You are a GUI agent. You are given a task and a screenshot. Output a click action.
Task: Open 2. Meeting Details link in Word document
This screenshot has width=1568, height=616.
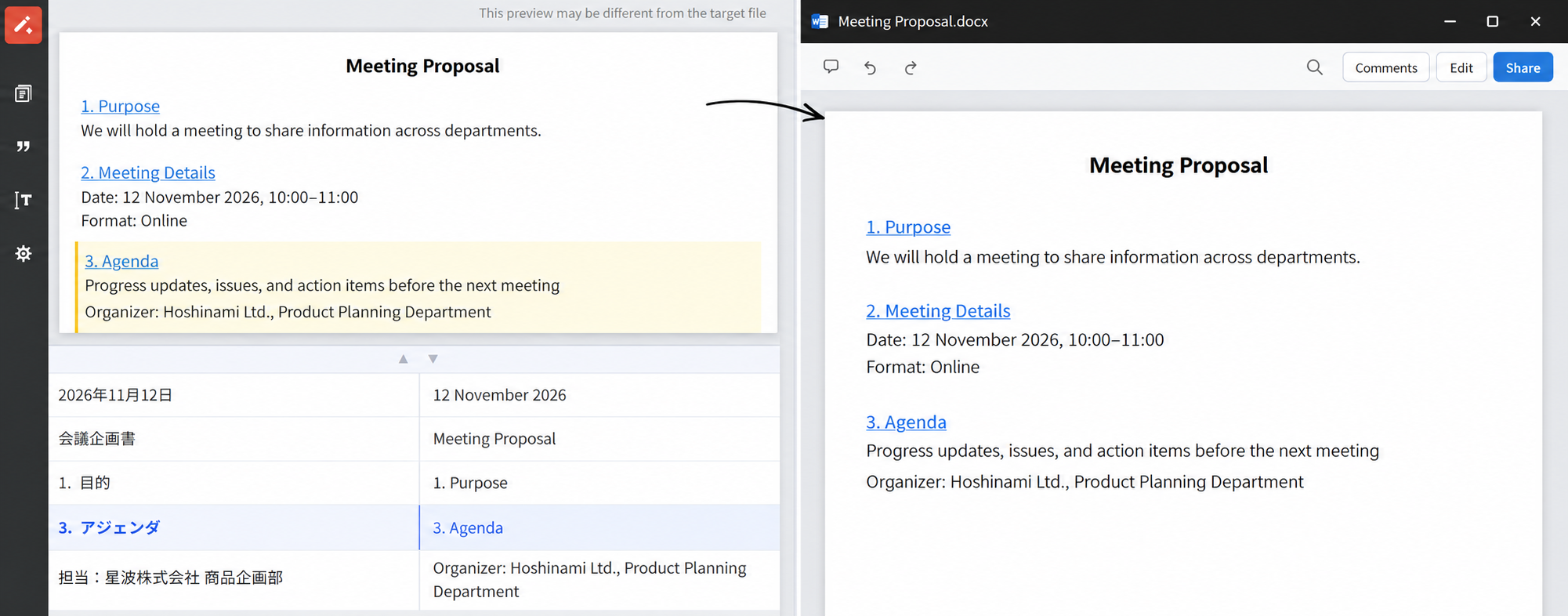point(938,311)
